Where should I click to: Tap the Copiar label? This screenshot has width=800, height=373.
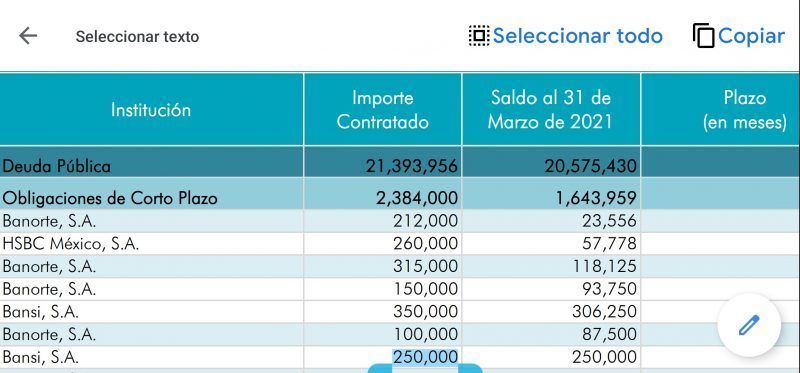tap(751, 36)
